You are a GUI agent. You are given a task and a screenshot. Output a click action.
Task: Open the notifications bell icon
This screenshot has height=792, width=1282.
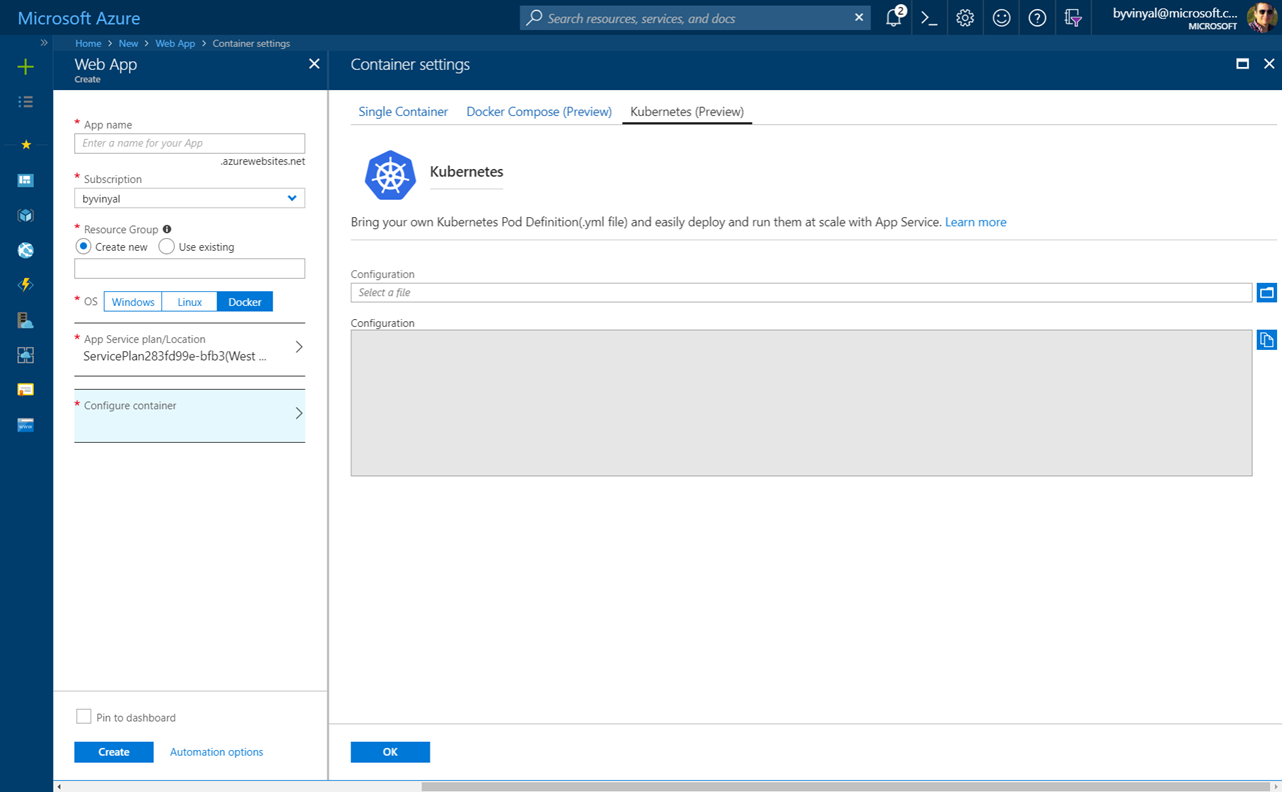894,18
